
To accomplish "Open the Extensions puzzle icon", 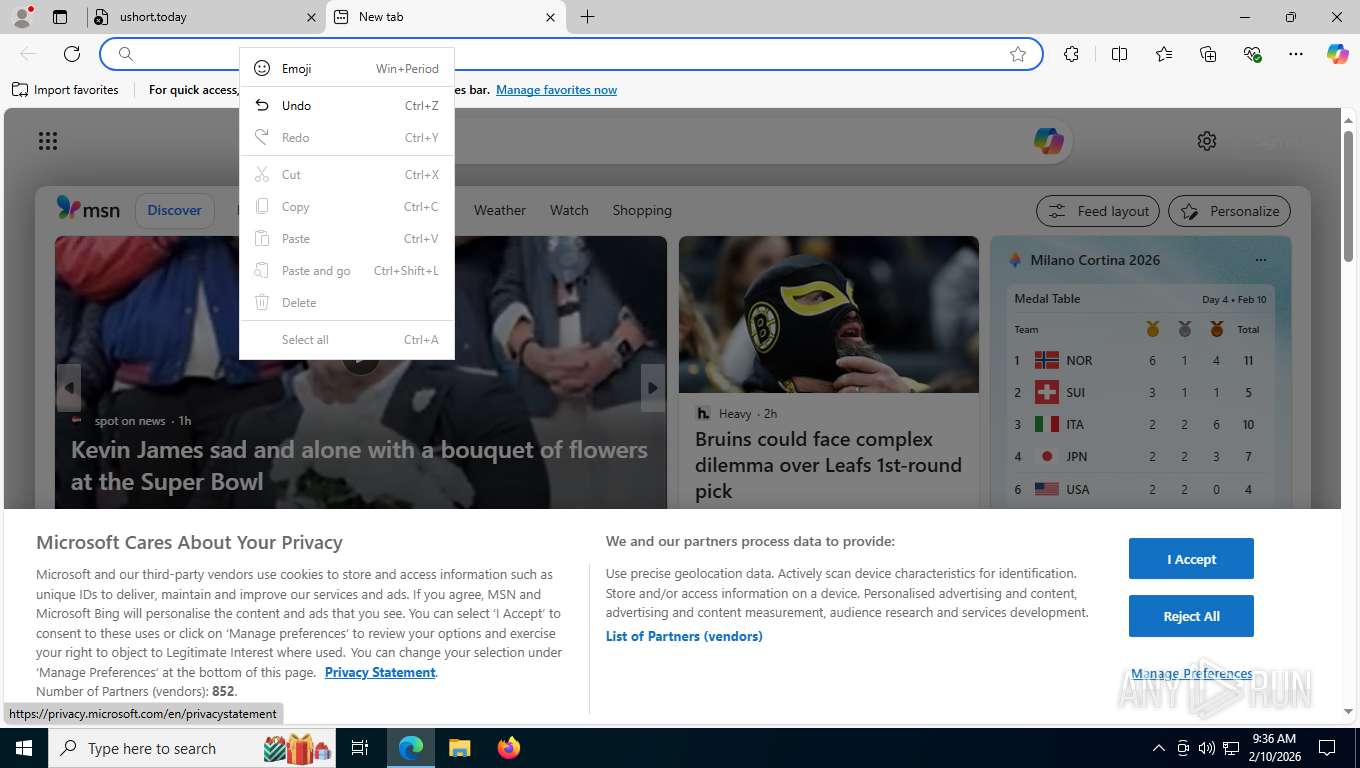I will [1072, 54].
